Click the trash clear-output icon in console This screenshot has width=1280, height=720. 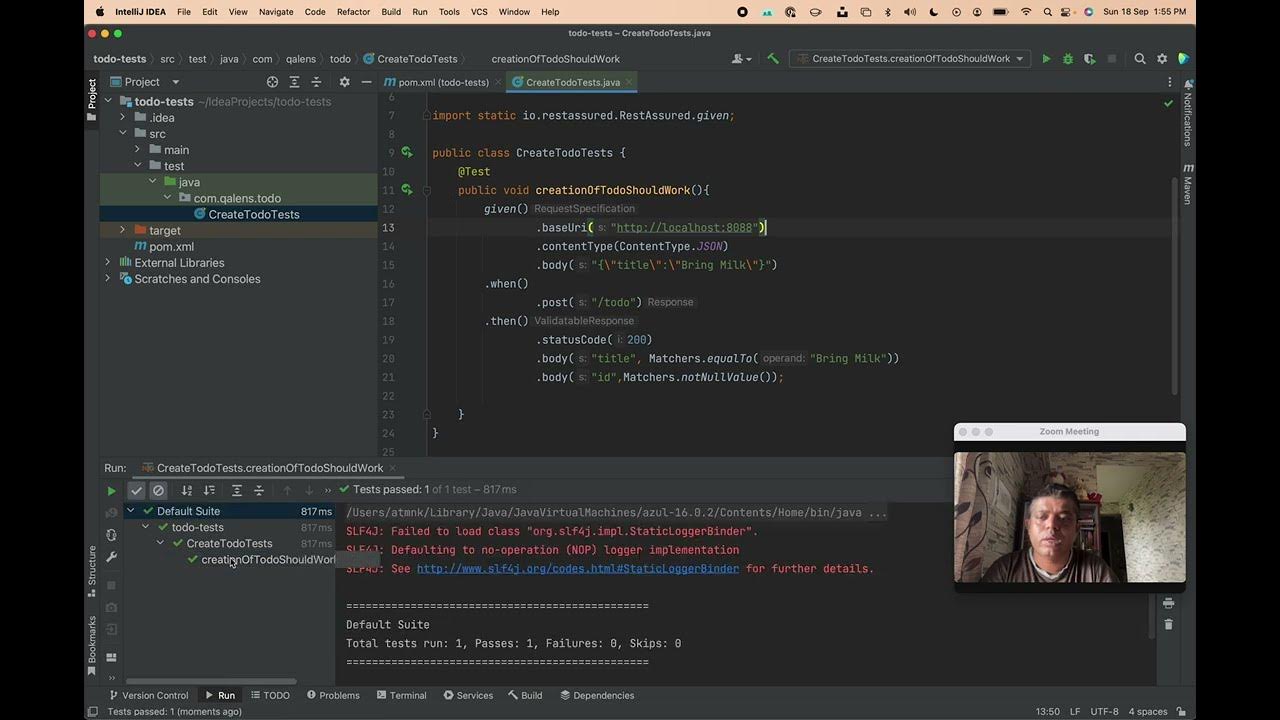pyautogui.click(x=1168, y=624)
